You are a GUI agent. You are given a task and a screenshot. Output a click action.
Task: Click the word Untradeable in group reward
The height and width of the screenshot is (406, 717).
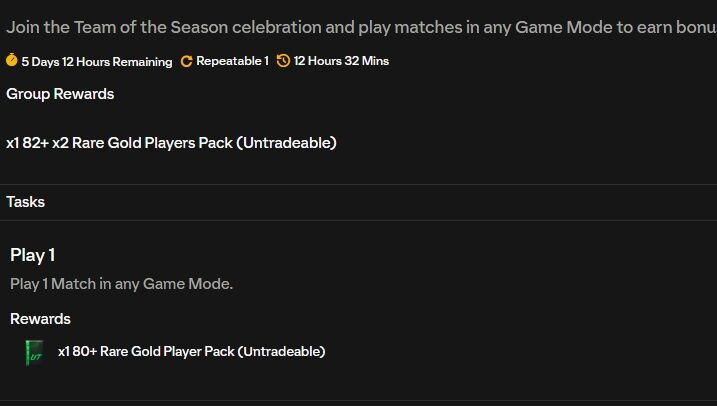click(x=286, y=143)
